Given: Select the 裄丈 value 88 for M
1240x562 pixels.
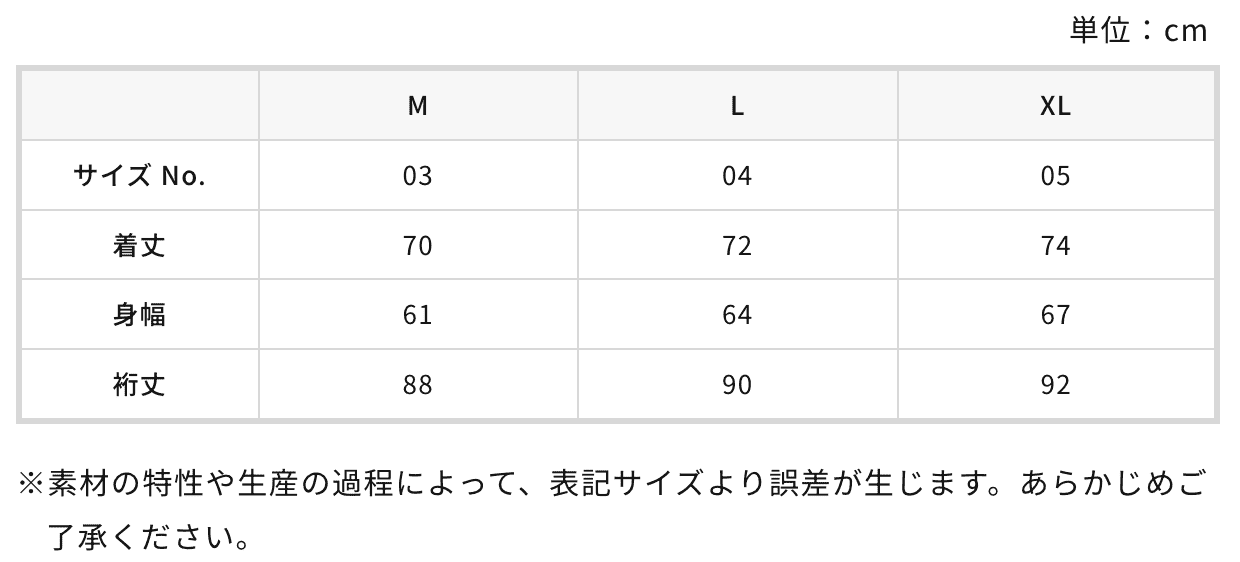Looking at the screenshot, I should 418,384.
